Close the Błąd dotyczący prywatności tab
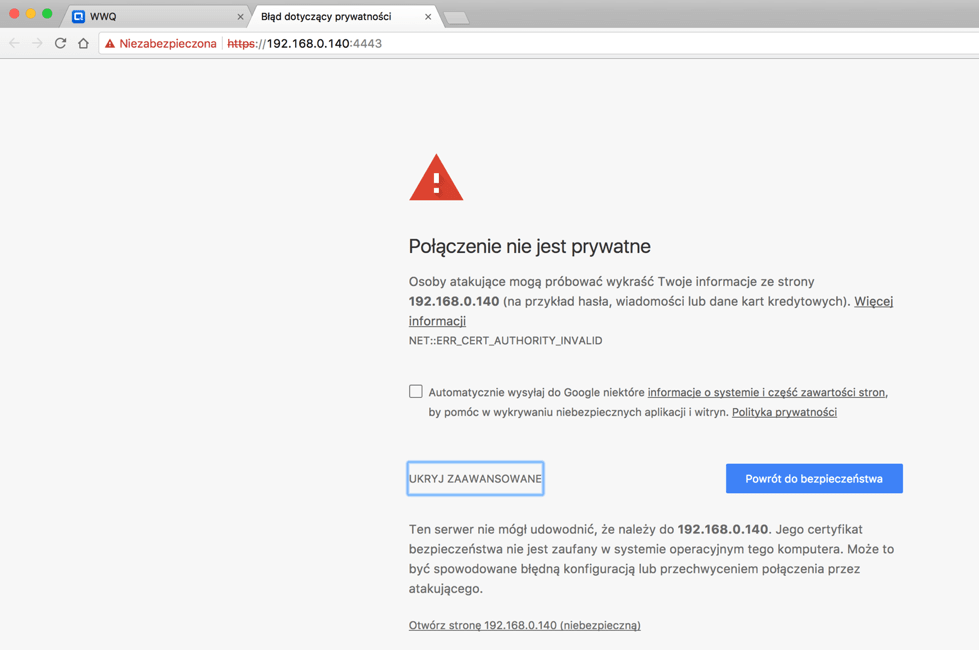The height and width of the screenshot is (650, 979). pos(428,17)
